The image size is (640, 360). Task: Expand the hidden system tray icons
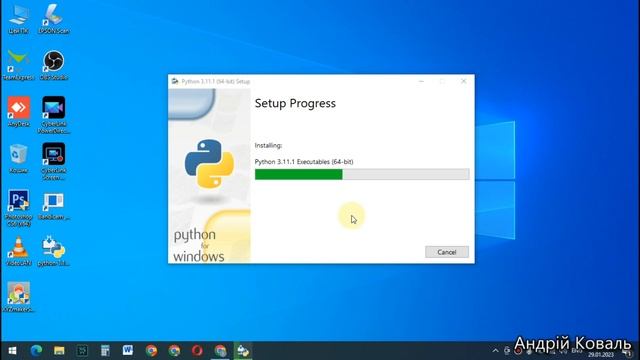(496, 351)
